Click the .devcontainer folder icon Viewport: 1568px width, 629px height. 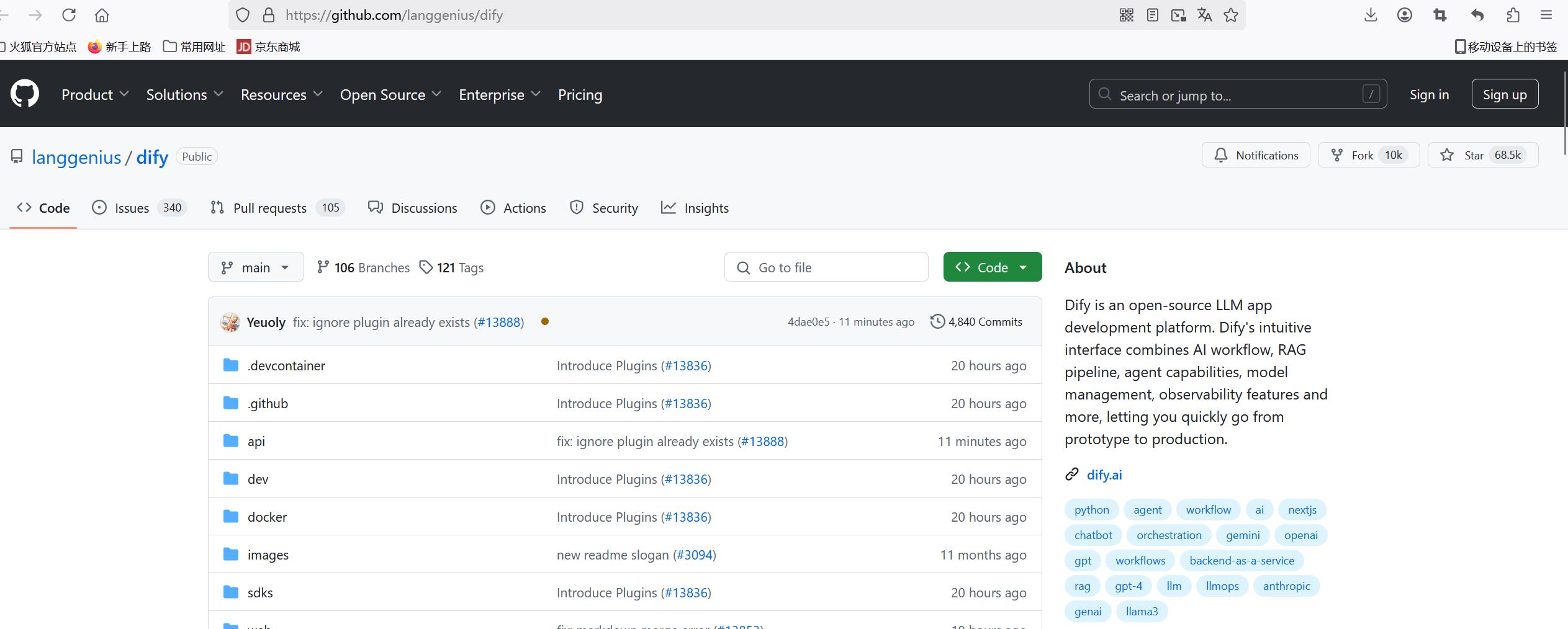[231, 365]
